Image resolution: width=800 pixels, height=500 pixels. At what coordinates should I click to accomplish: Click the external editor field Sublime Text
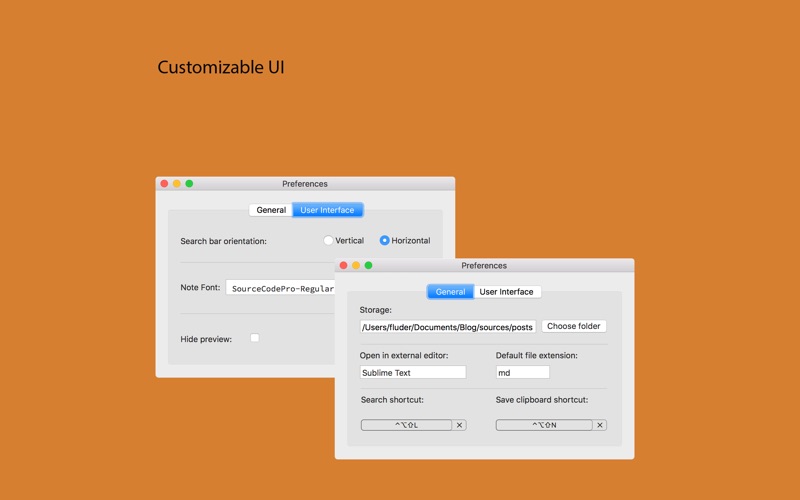(413, 372)
